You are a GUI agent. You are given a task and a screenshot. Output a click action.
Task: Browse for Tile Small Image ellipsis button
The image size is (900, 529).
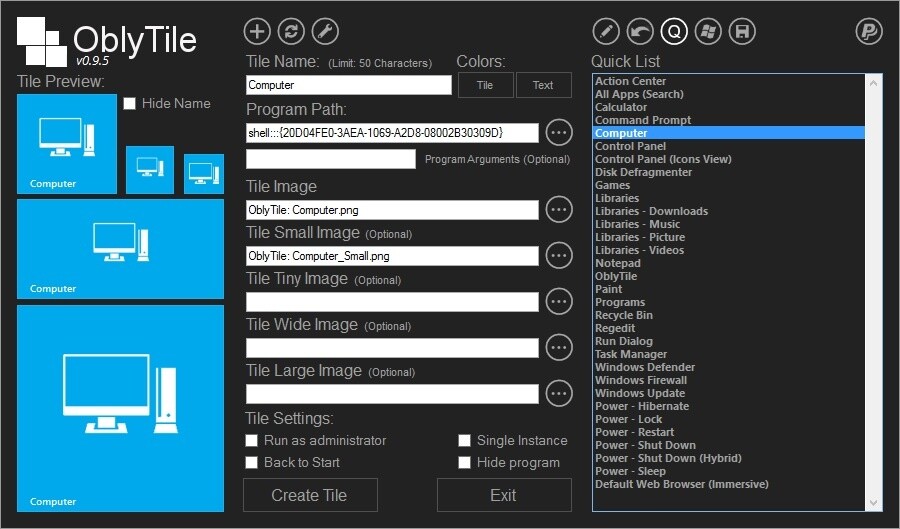click(x=559, y=255)
